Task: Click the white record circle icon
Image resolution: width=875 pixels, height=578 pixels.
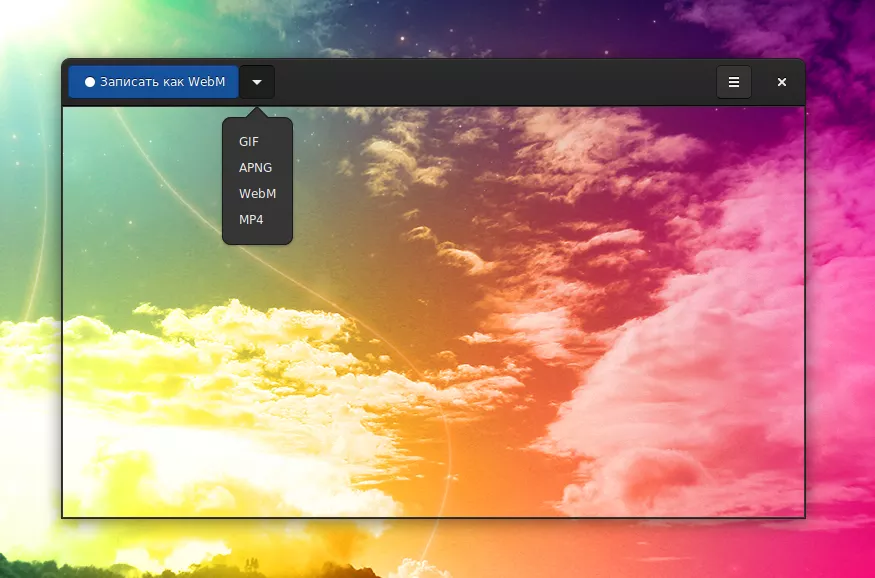Action: 90,82
